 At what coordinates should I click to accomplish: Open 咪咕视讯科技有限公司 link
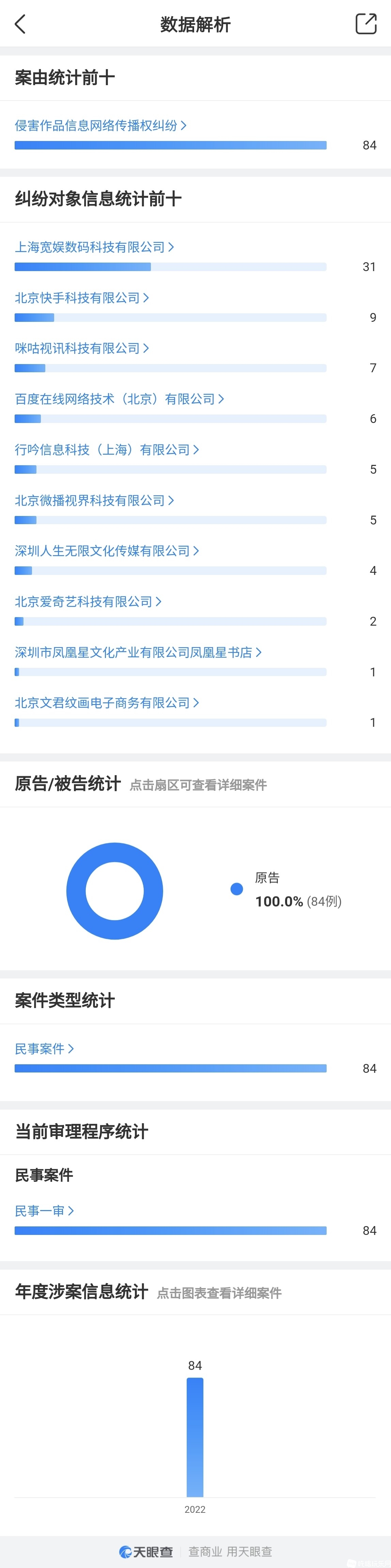(x=78, y=348)
